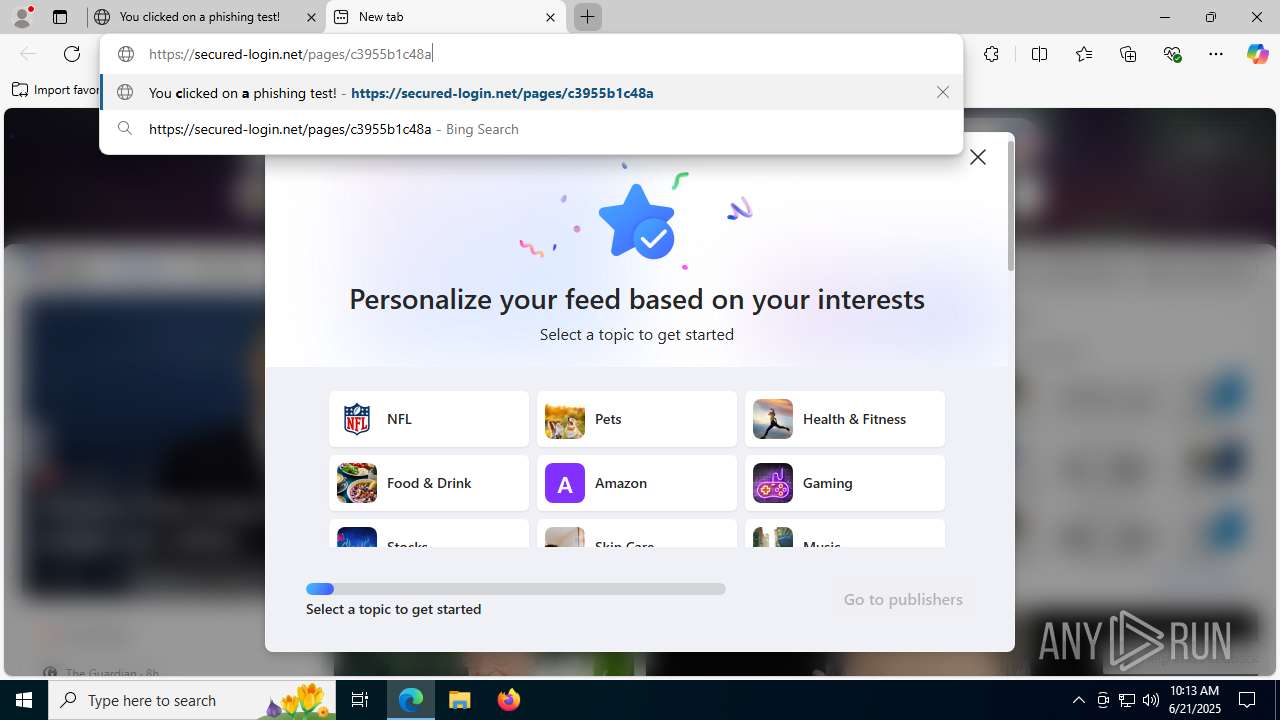The width and height of the screenshot is (1280, 720).
Task: Switch to 'You clicked on a phishing test!' tab
Action: (x=206, y=17)
